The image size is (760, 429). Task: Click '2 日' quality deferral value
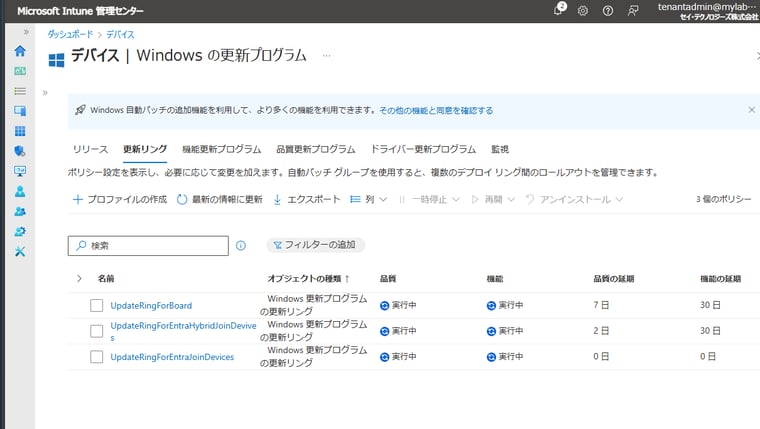tap(601, 331)
